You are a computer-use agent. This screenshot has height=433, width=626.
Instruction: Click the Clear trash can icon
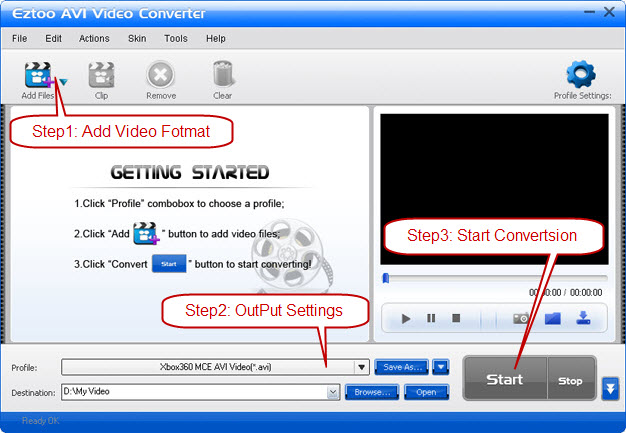point(223,74)
